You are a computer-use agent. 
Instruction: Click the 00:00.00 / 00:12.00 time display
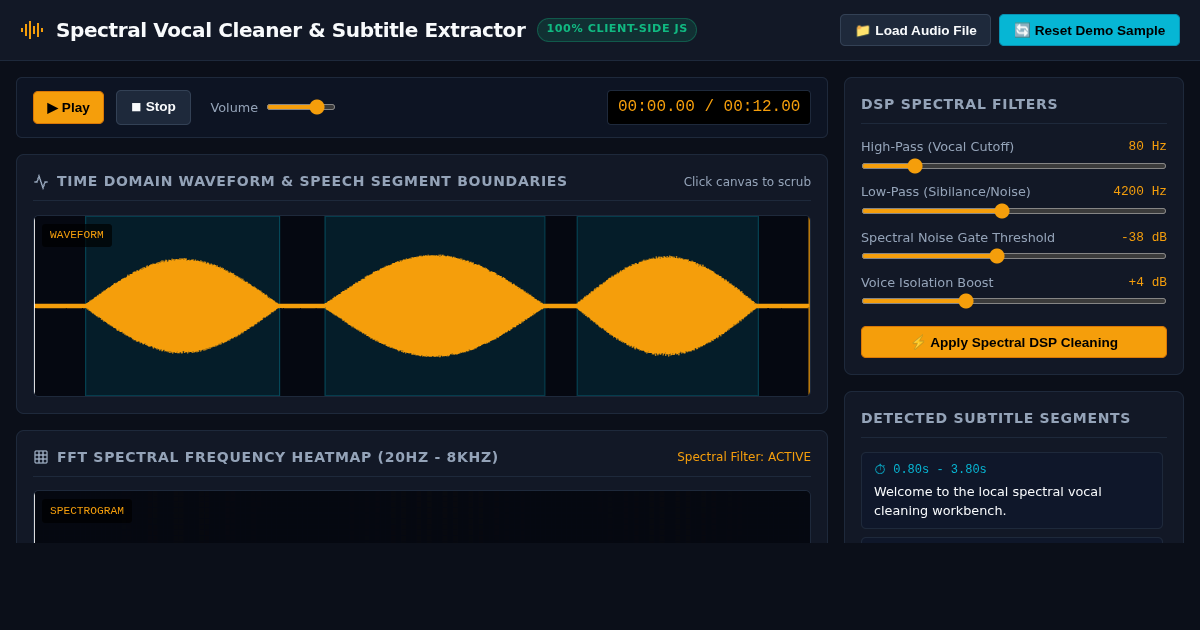click(709, 107)
